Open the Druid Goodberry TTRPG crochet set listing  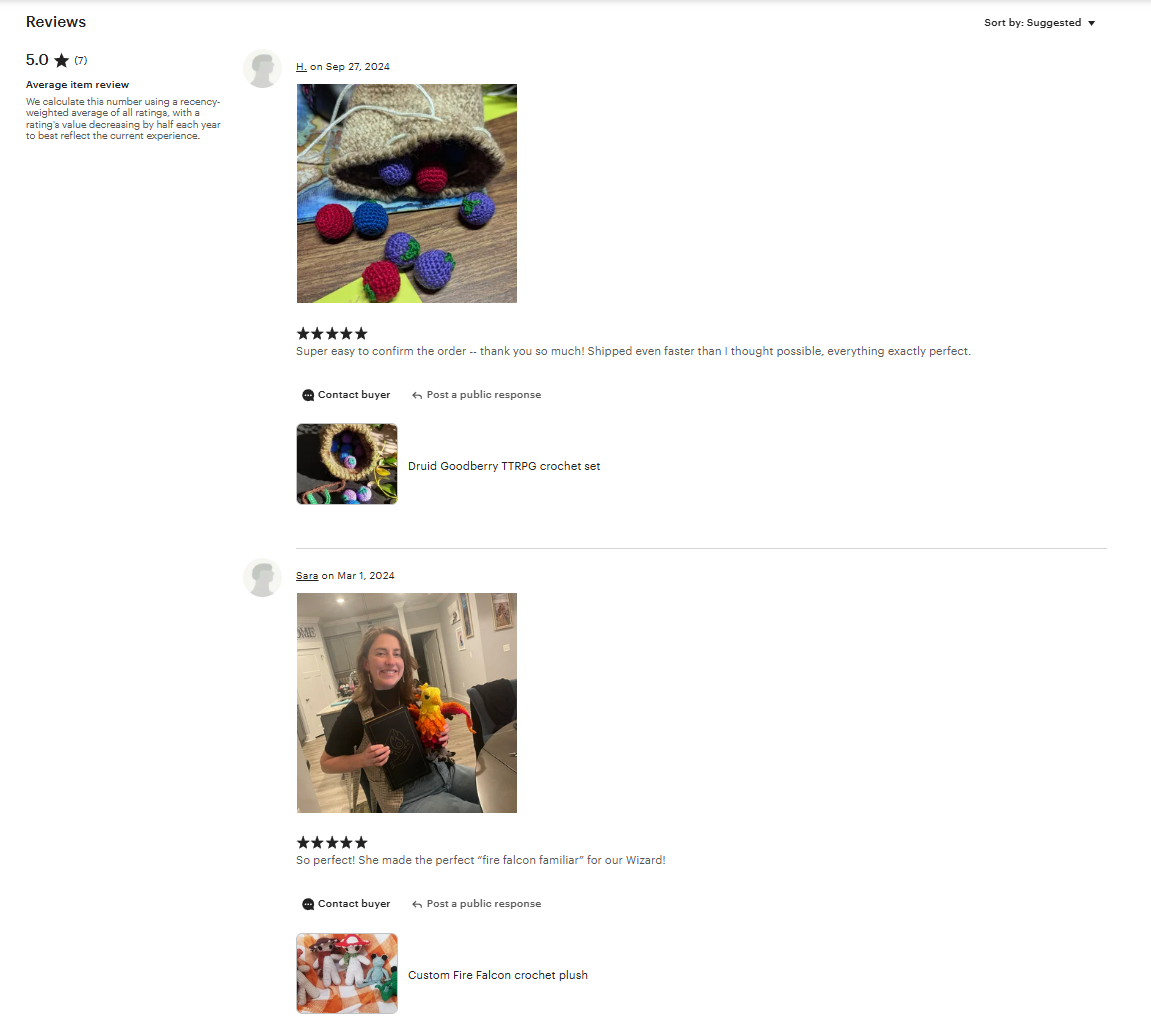tap(504, 465)
